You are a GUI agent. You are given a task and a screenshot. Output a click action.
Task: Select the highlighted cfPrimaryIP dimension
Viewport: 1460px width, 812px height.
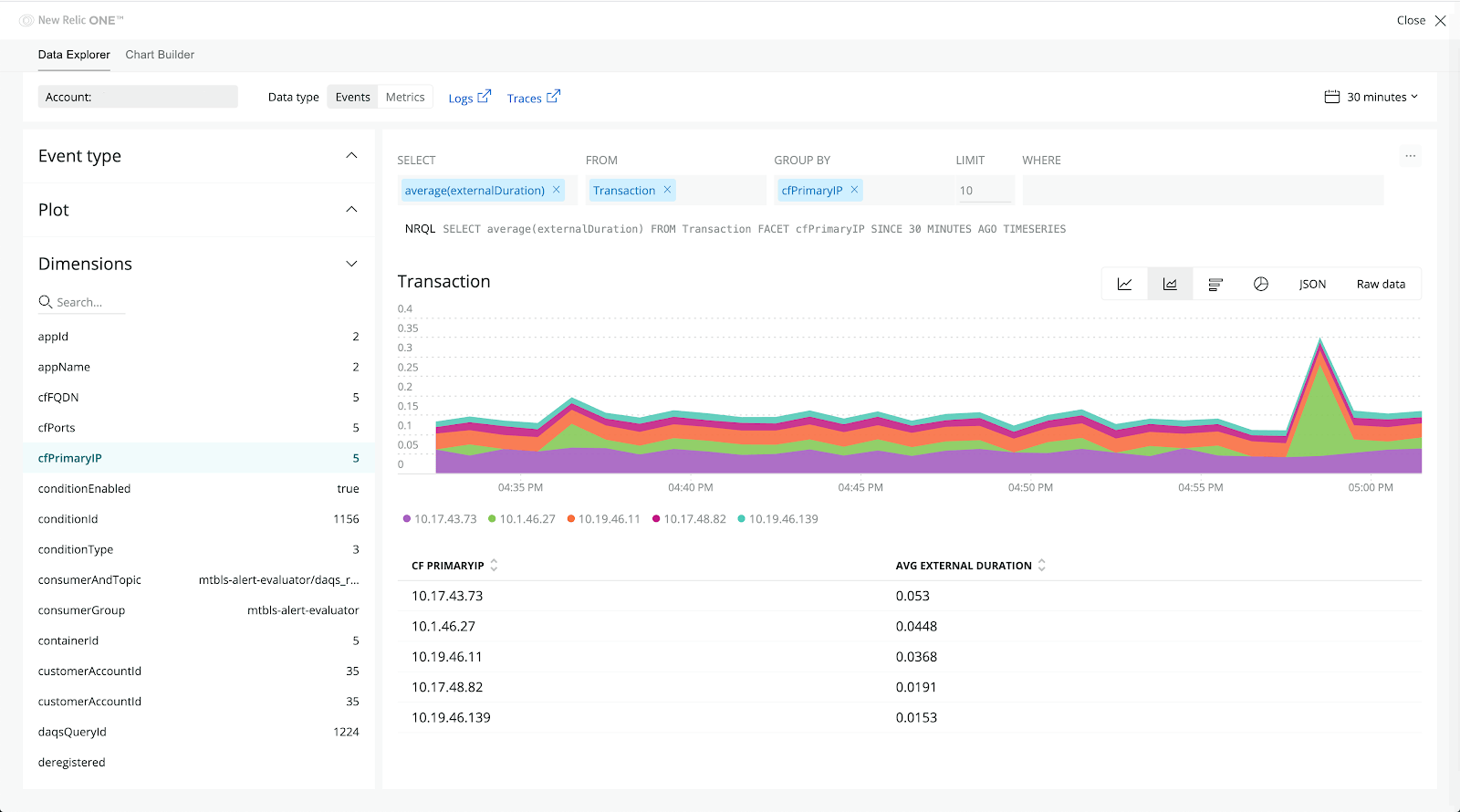(199, 458)
